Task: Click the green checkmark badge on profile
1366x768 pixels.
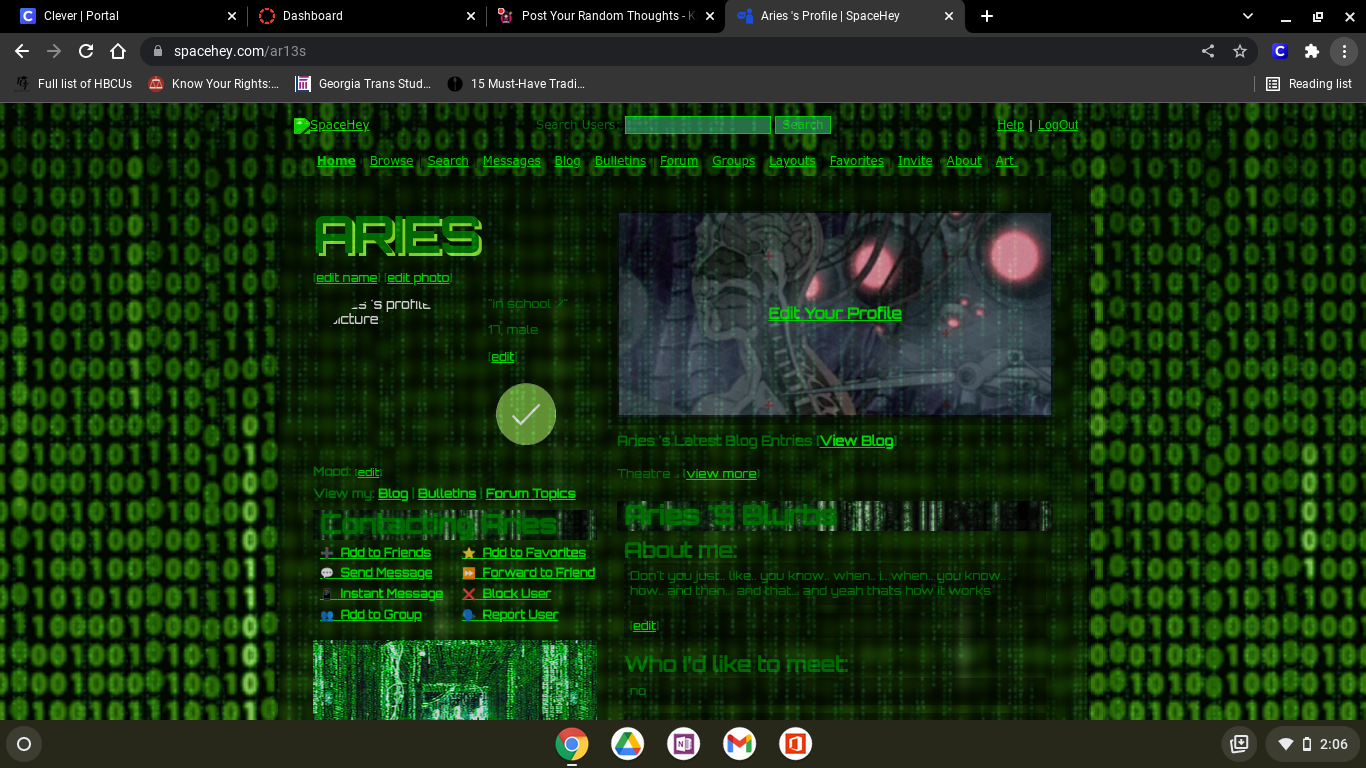Action: [x=526, y=414]
